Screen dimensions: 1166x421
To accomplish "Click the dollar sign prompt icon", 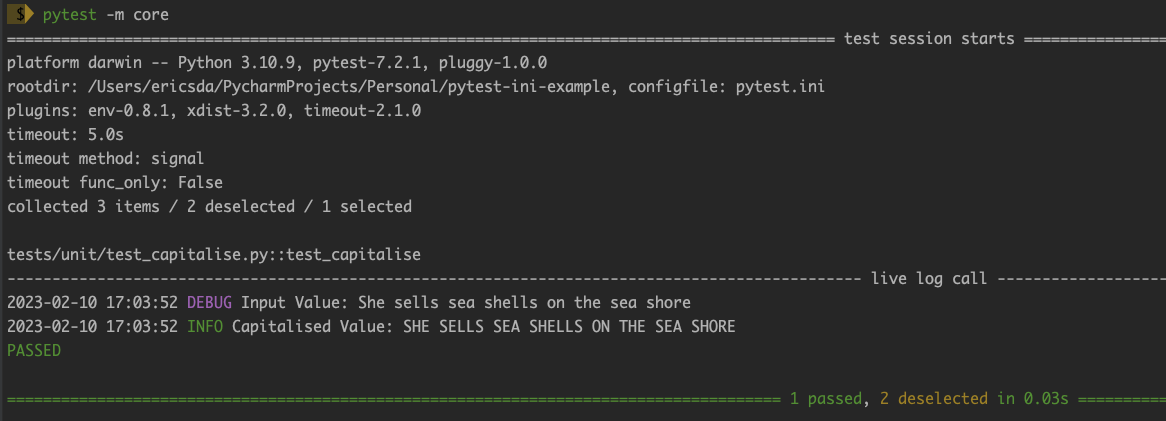I will click(20, 14).
